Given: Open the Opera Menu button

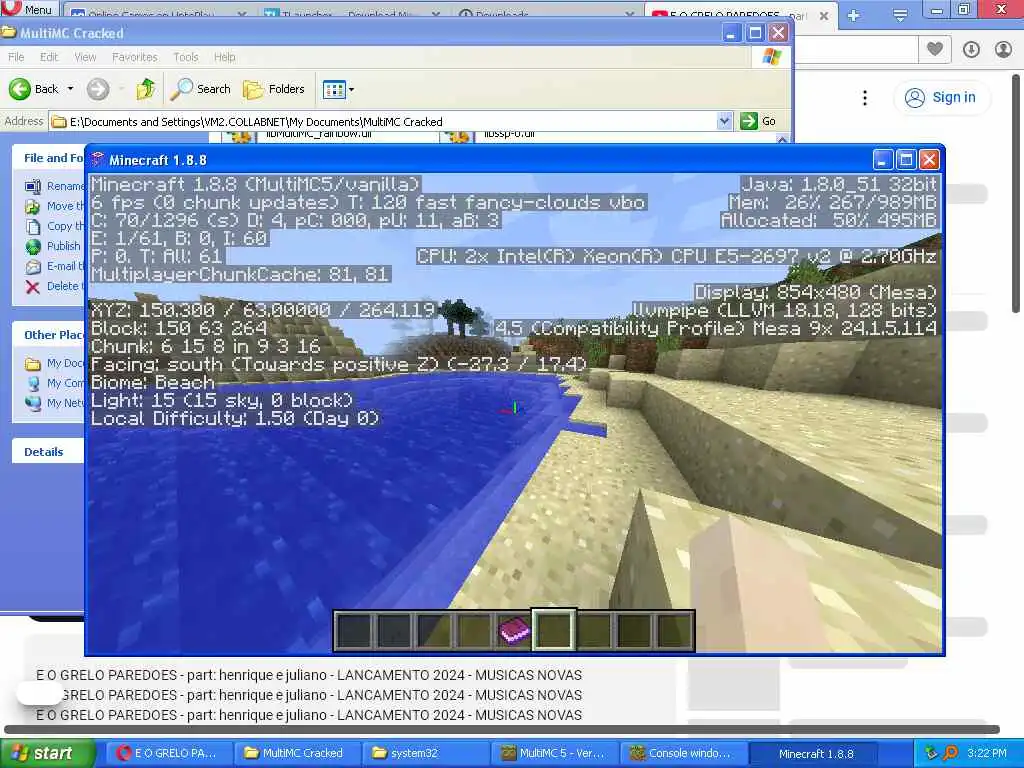Looking at the screenshot, I should point(29,8).
